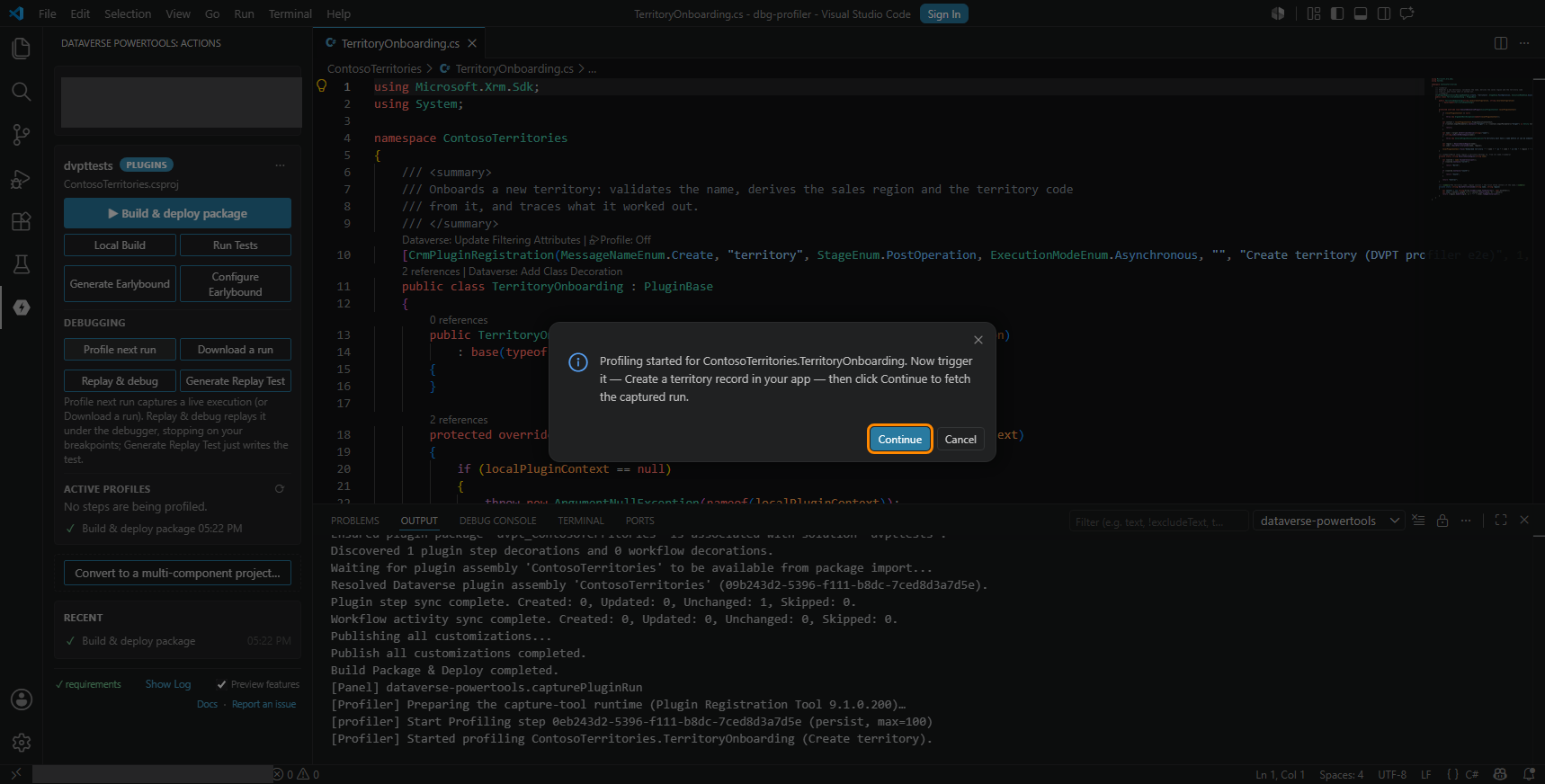Open the Testing beaker view

tap(21, 264)
